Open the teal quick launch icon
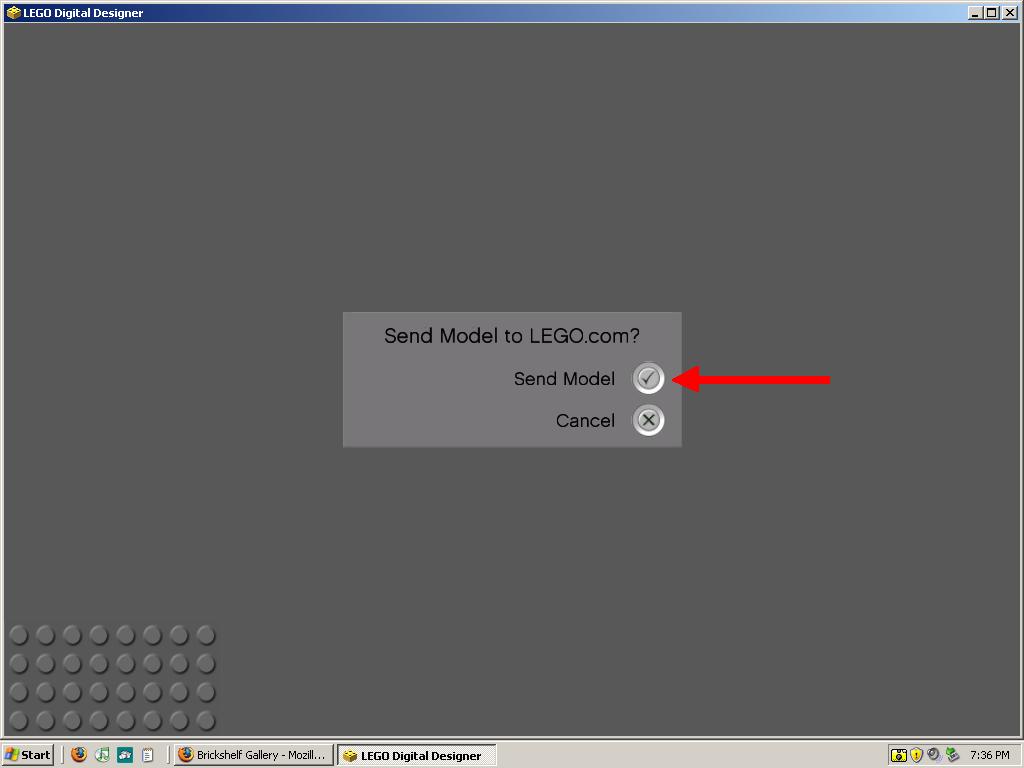The height and width of the screenshot is (768, 1024). coord(125,755)
